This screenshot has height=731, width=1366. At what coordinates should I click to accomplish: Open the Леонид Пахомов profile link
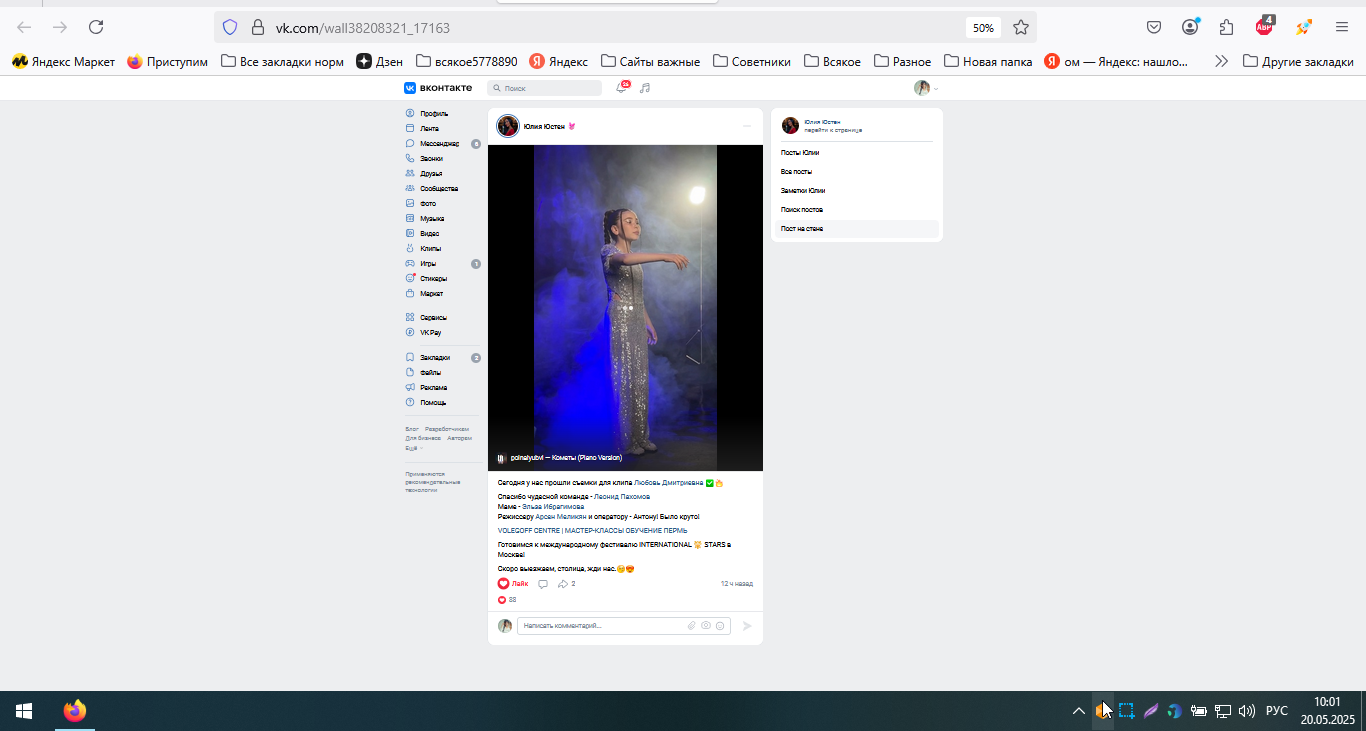[622, 497]
